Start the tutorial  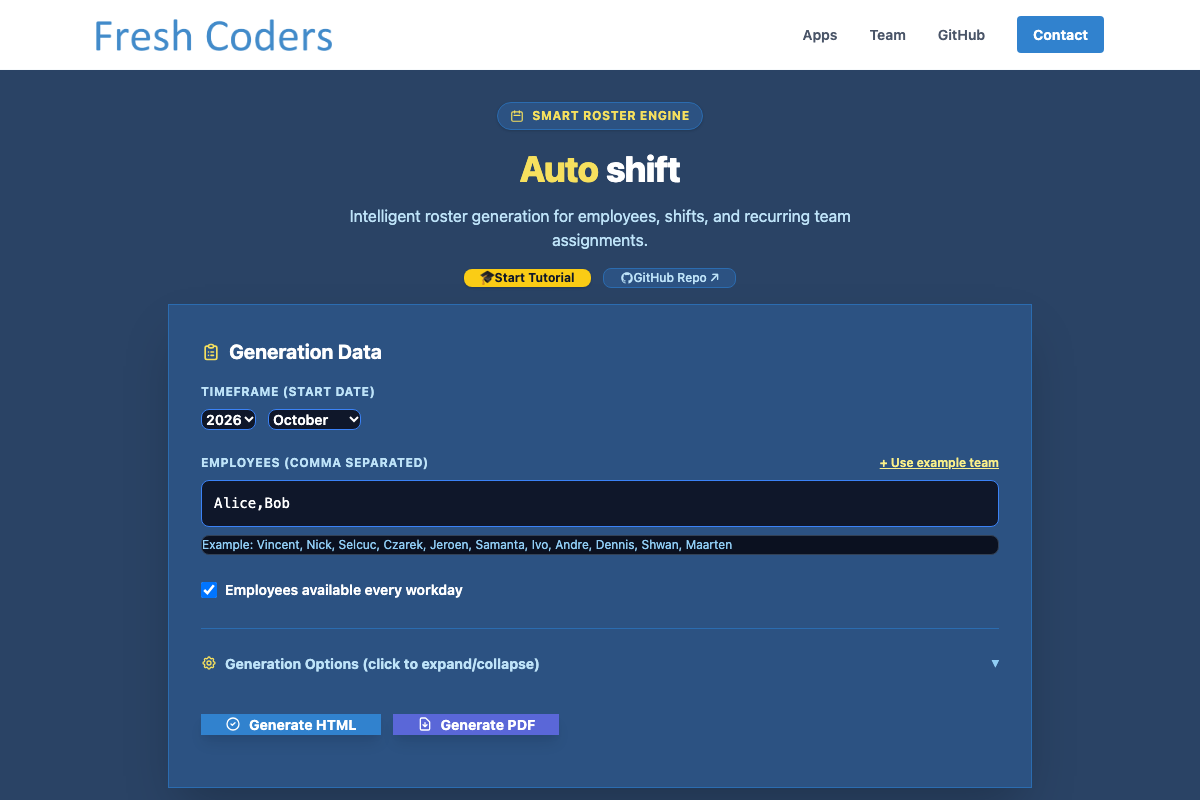527,278
